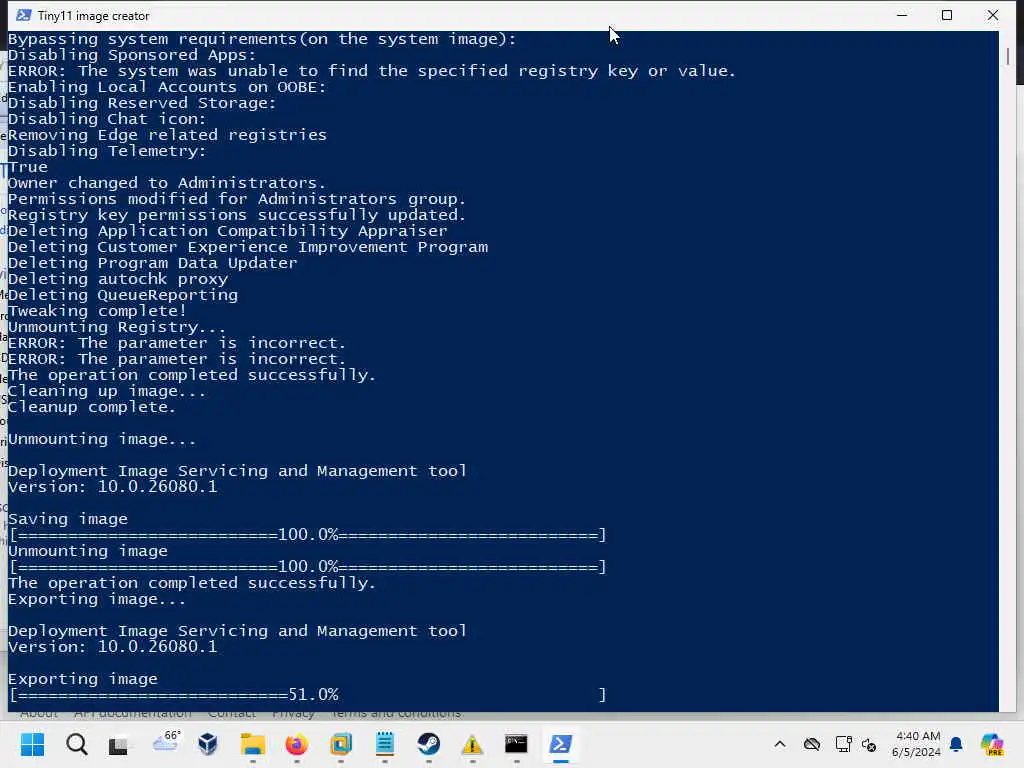Open Task View in the taskbar
The image size is (1024, 768).
118,744
